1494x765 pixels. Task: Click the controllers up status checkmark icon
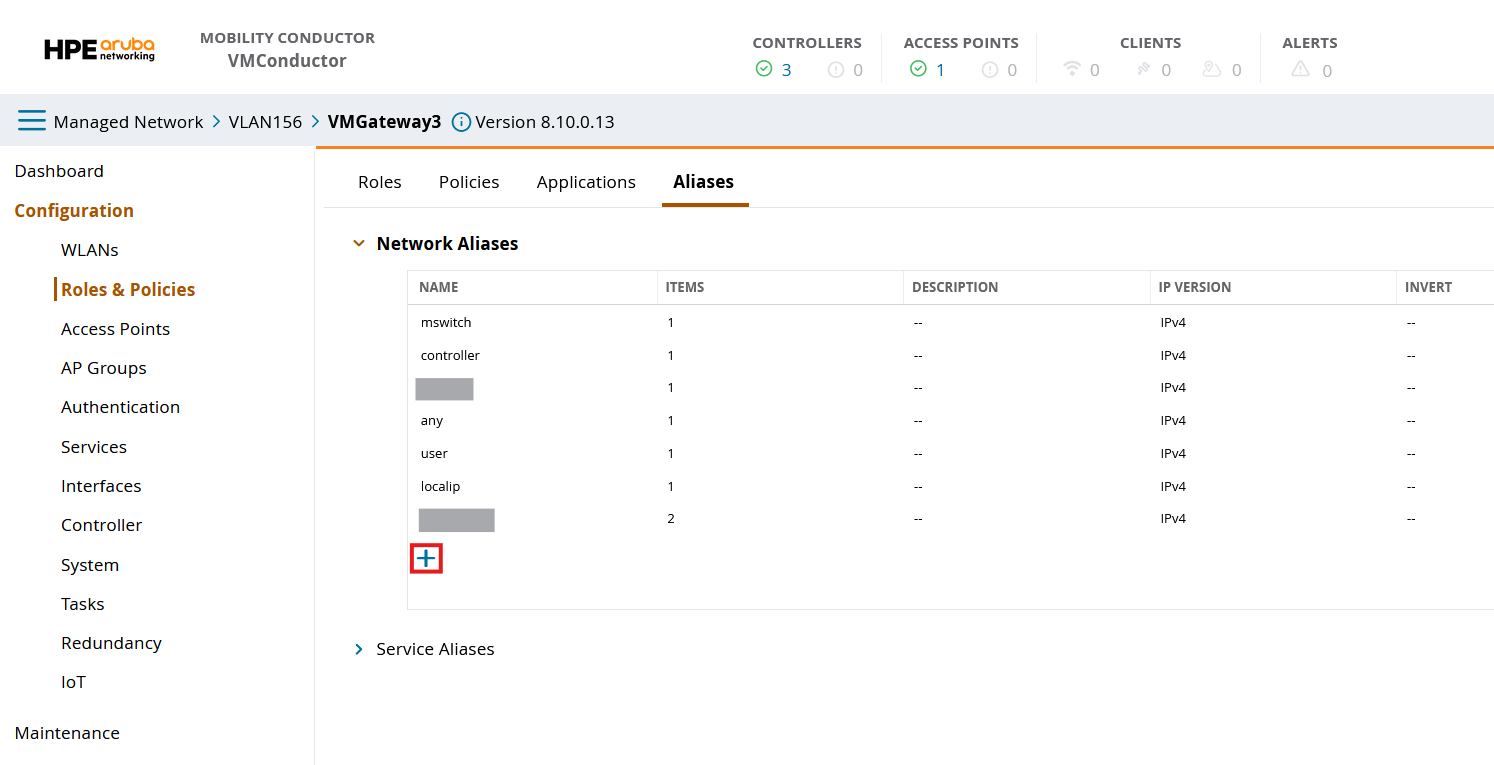[x=764, y=69]
